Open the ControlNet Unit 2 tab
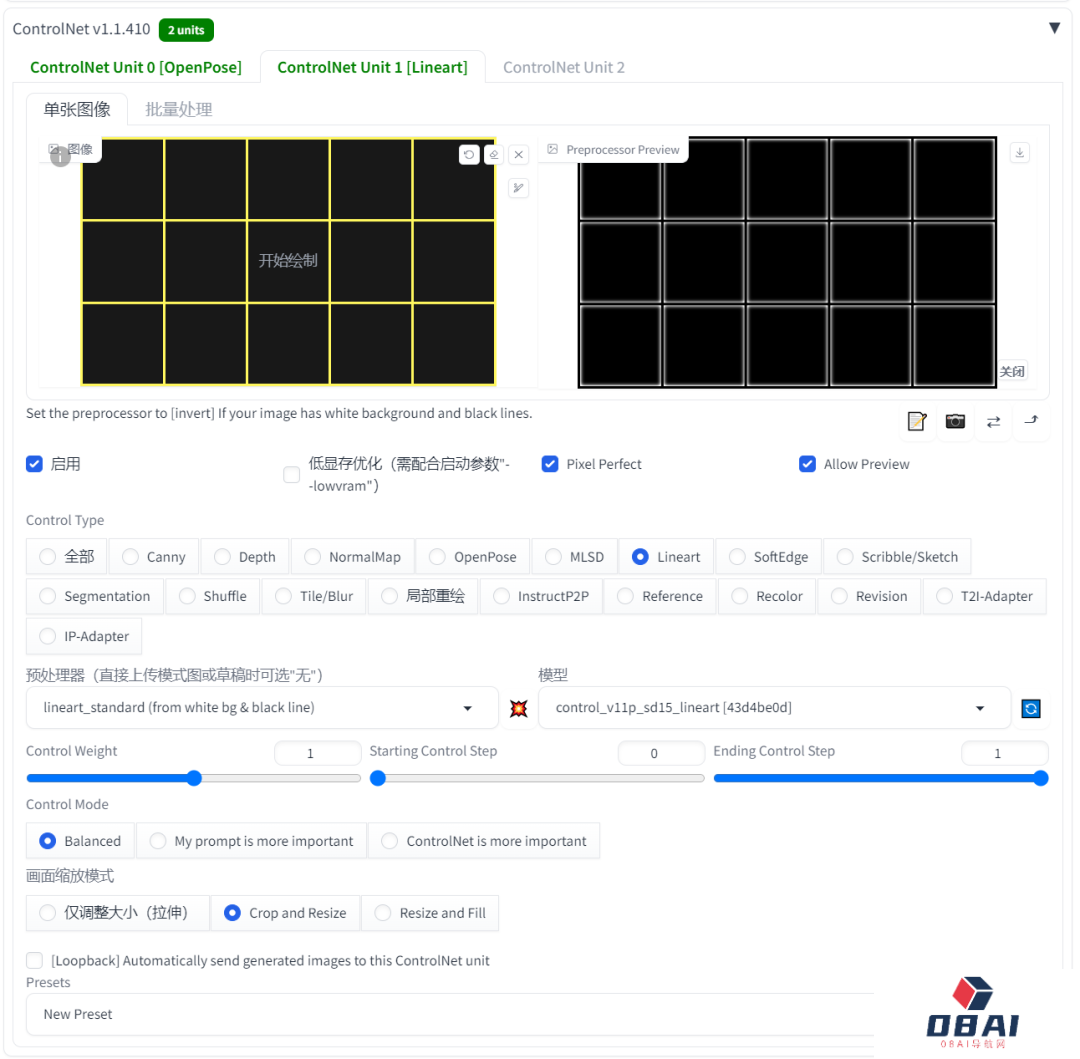1080x1059 pixels. coord(563,67)
